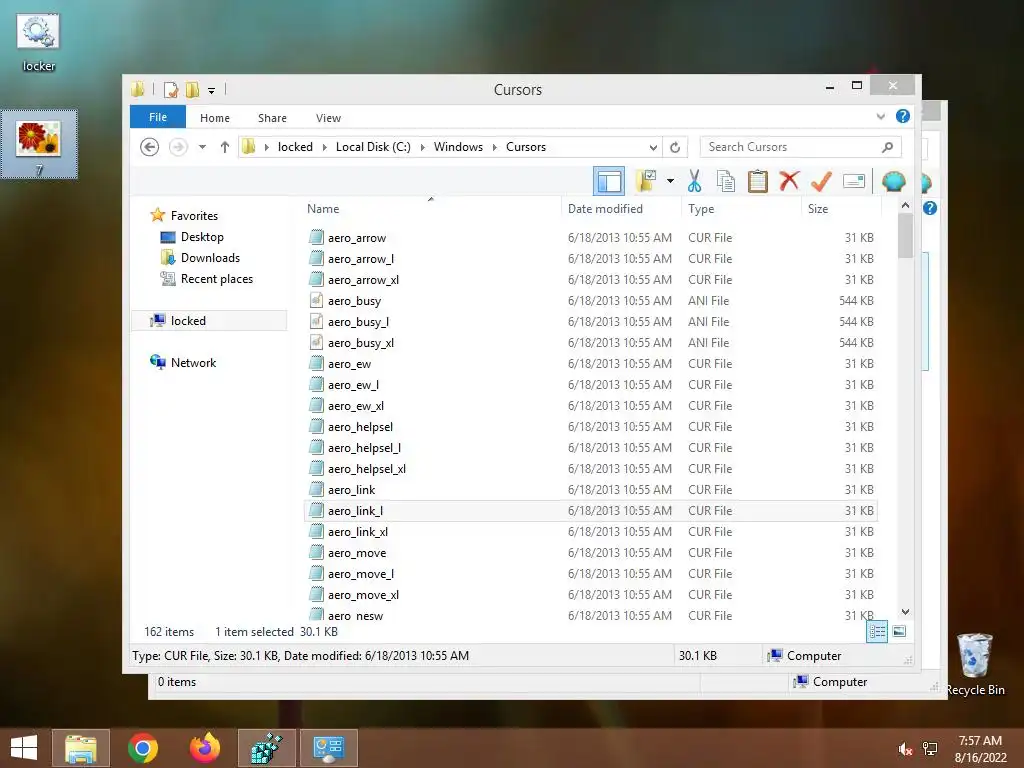
Task: Click the Cut scissors toolbar icon
Action: point(694,182)
